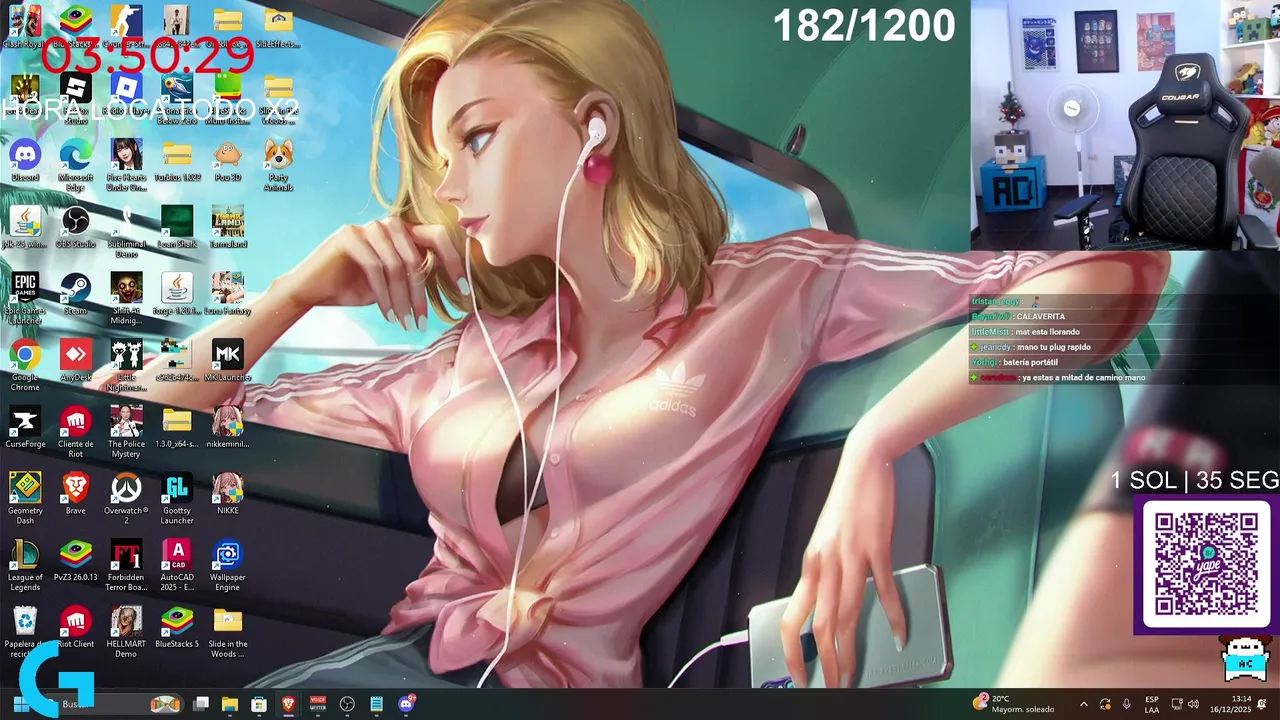
Task: Switch the ESP LAA input language
Action: click(1152, 704)
